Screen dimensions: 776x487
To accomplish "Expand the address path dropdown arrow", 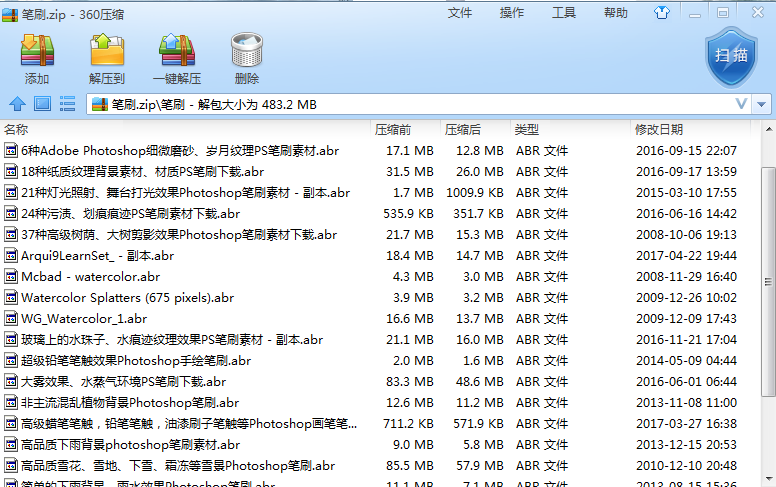I will coord(763,104).
